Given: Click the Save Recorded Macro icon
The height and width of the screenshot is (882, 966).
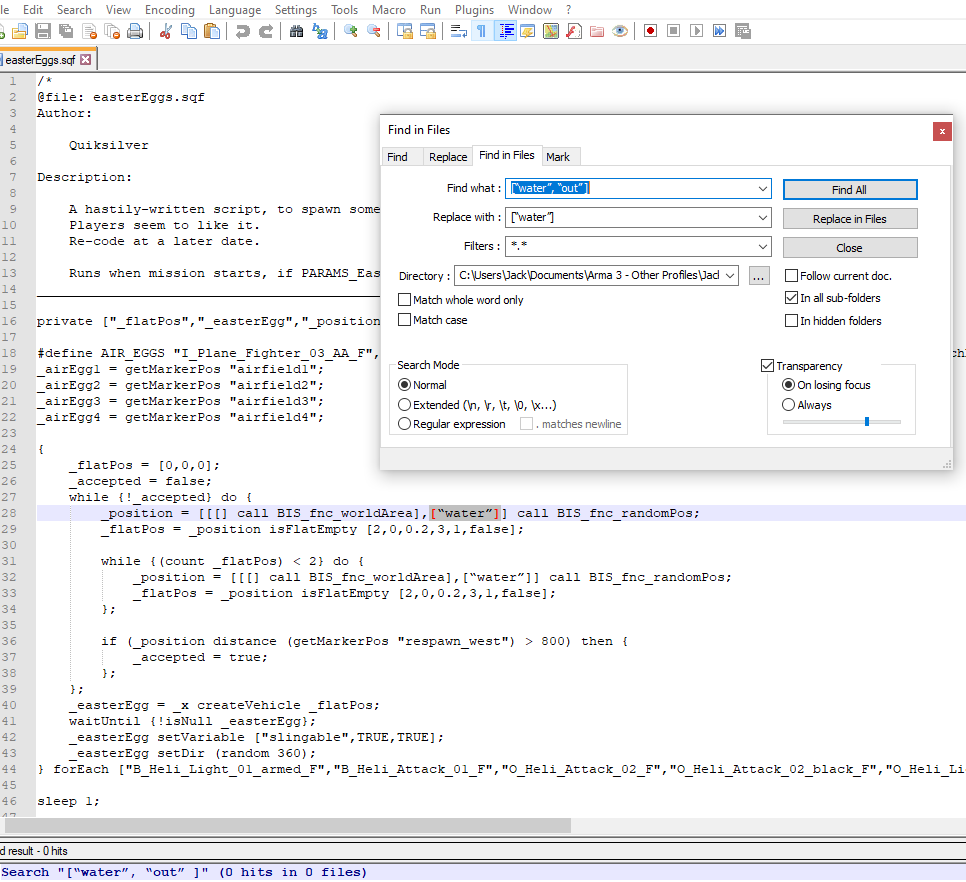Looking at the screenshot, I should pyautogui.click(x=743, y=31).
